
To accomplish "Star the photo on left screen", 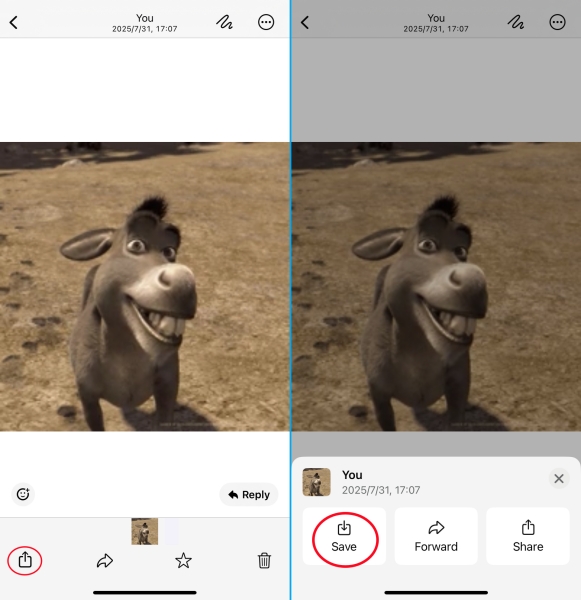I will click(183, 561).
